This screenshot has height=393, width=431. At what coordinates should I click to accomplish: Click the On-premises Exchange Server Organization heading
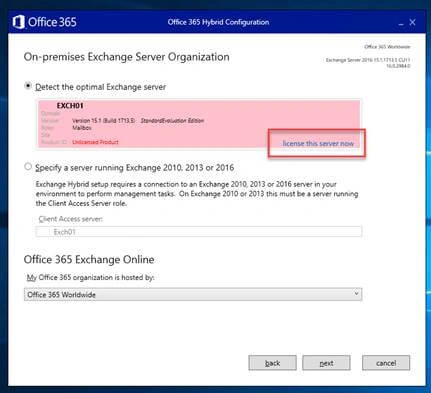point(126,57)
